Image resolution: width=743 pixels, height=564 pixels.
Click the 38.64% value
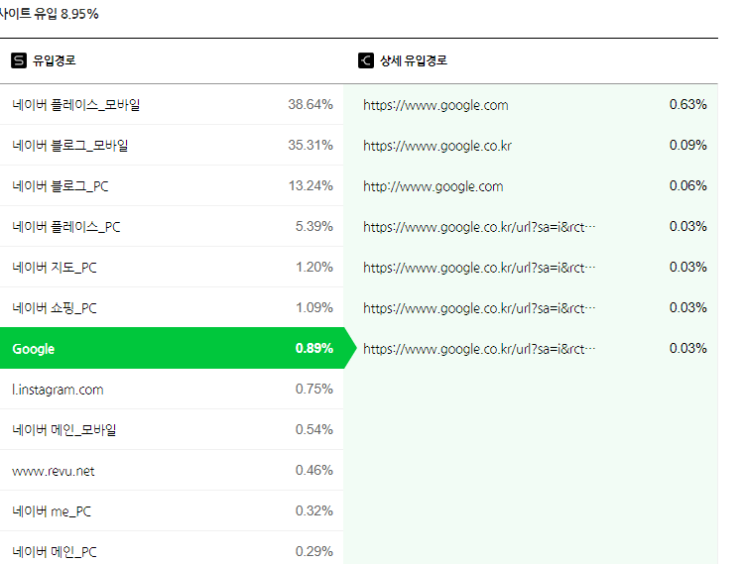pyautogui.click(x=310, y=104)
